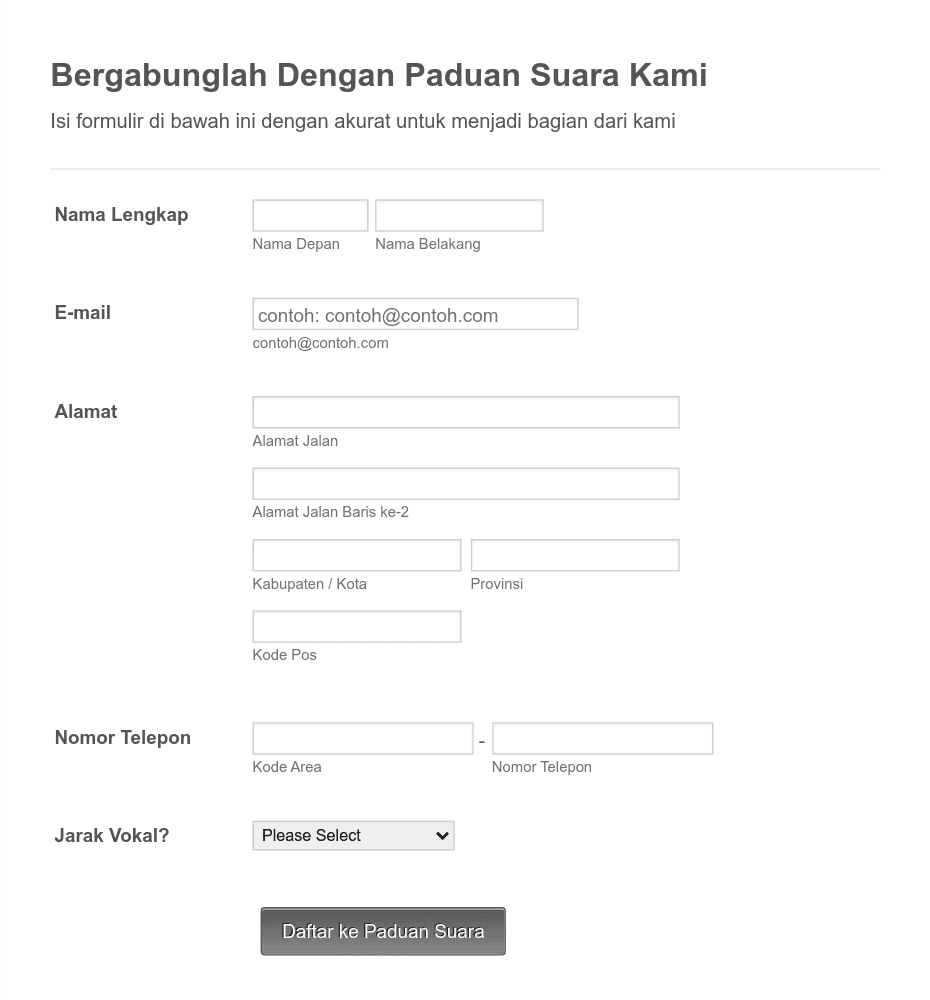Submit with Daftar ke Paduan Suara
Screen dimensions: 930x1000
[x=383, y=932]
